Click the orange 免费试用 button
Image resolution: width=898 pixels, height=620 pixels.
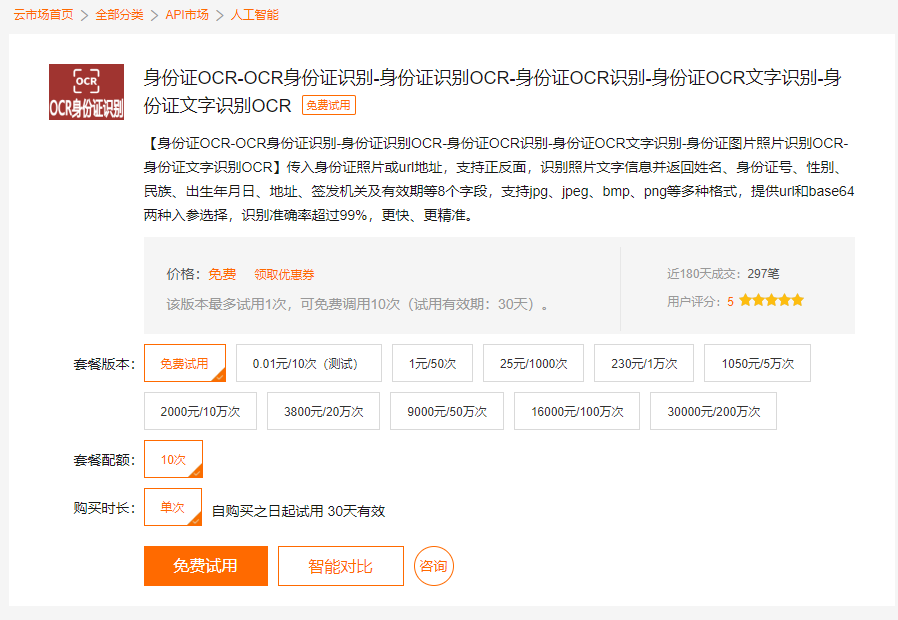pos(206,565)
